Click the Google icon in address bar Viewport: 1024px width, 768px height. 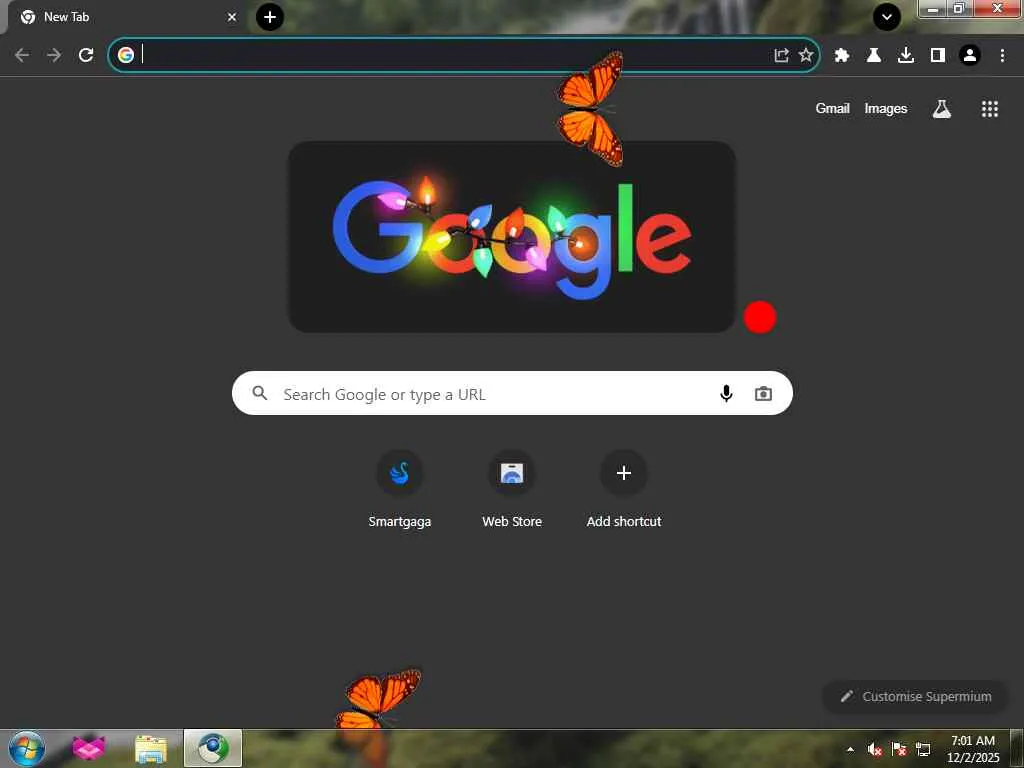click(x=126, y=55)
